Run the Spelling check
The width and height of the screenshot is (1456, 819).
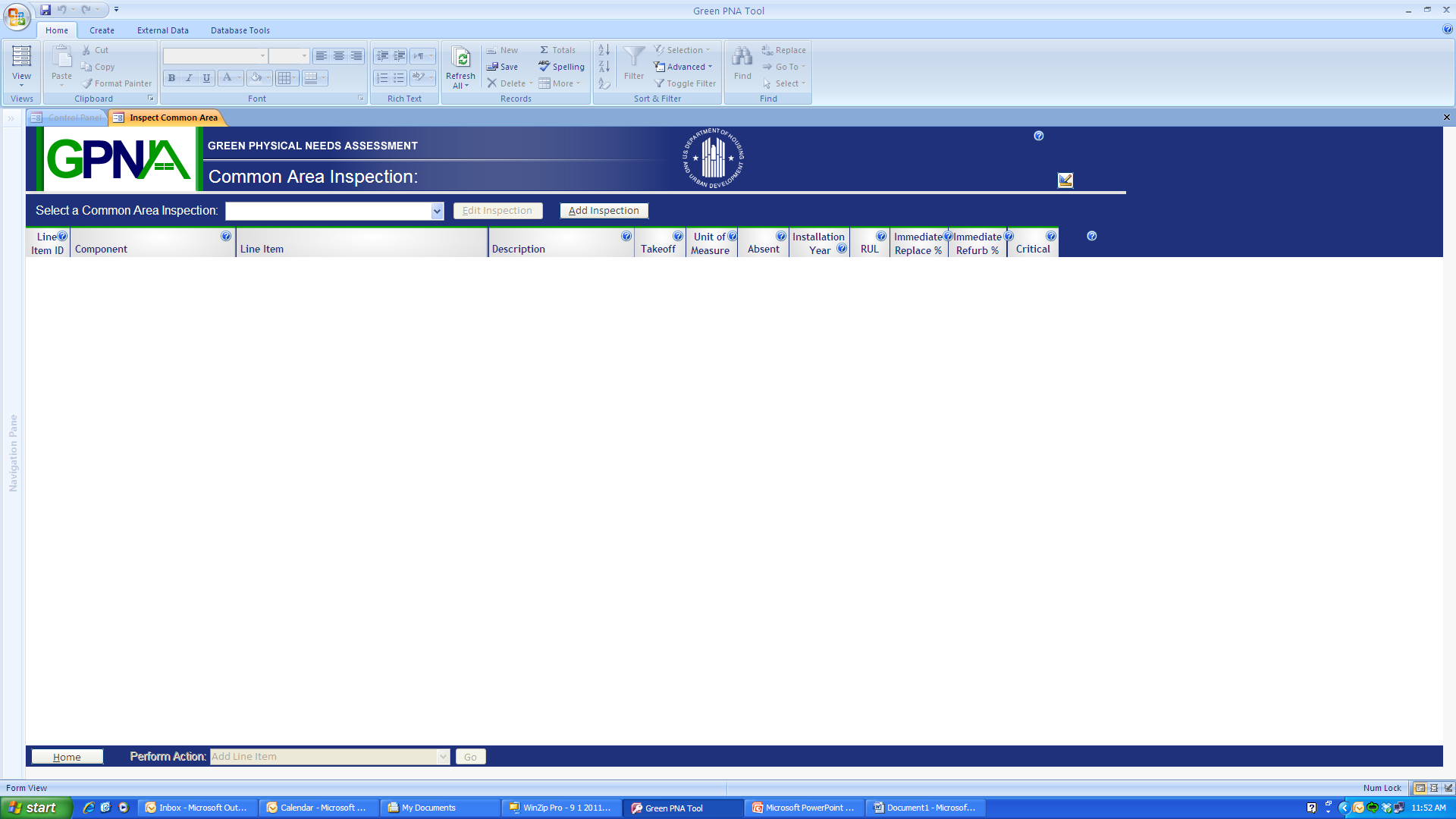tap(561, 67)
